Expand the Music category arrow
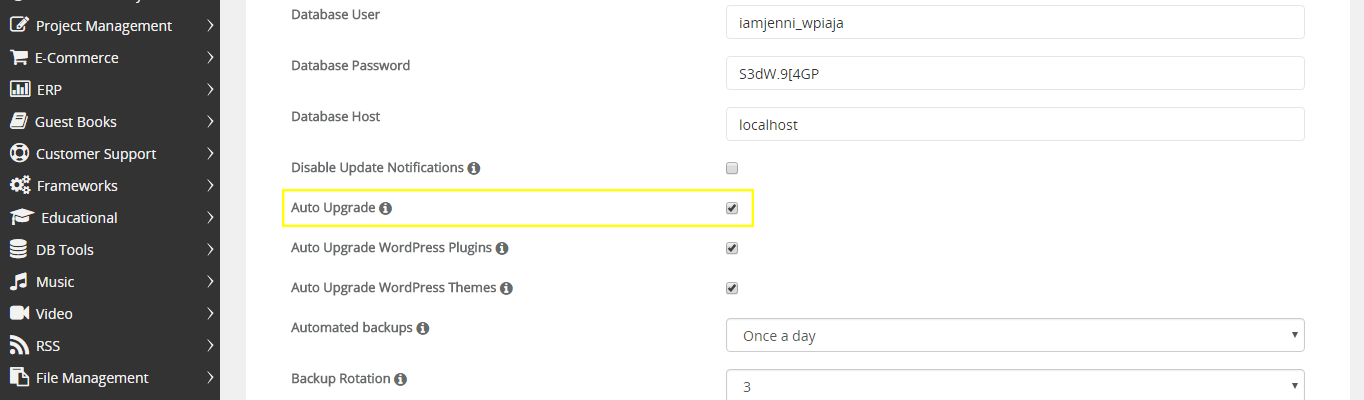This screenshot has width=1364, height=400. point(210,282)
